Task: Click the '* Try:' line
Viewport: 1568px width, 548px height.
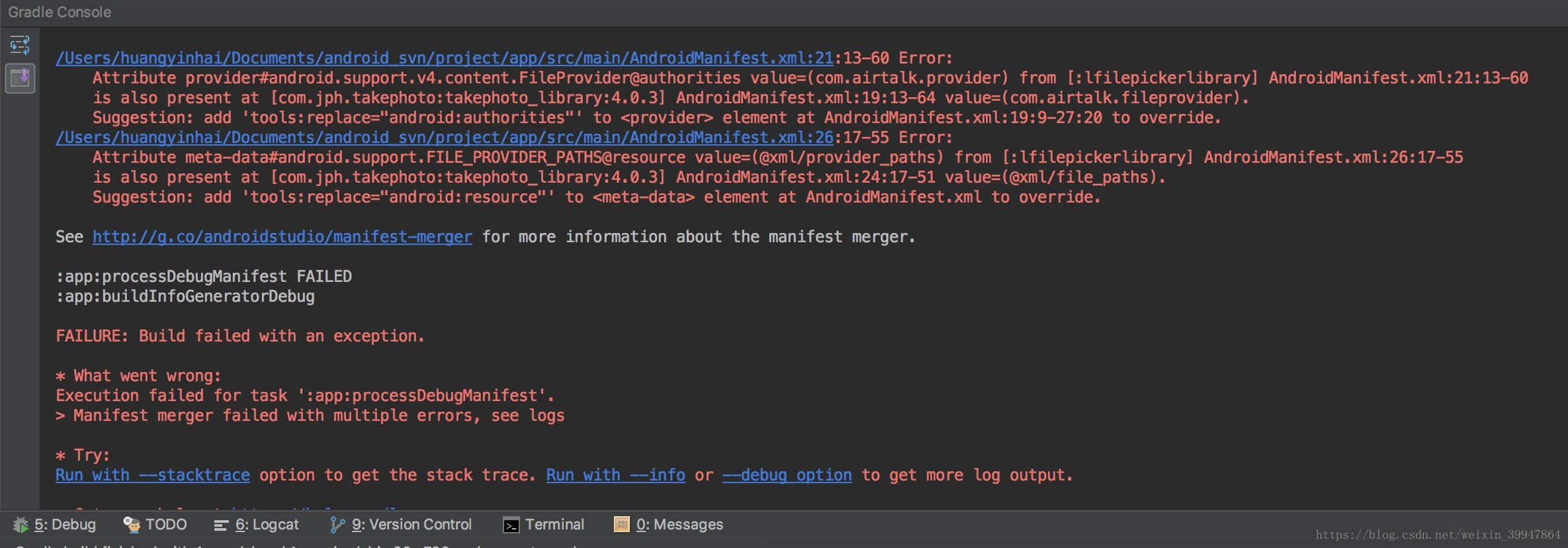Action: point(83,455)
